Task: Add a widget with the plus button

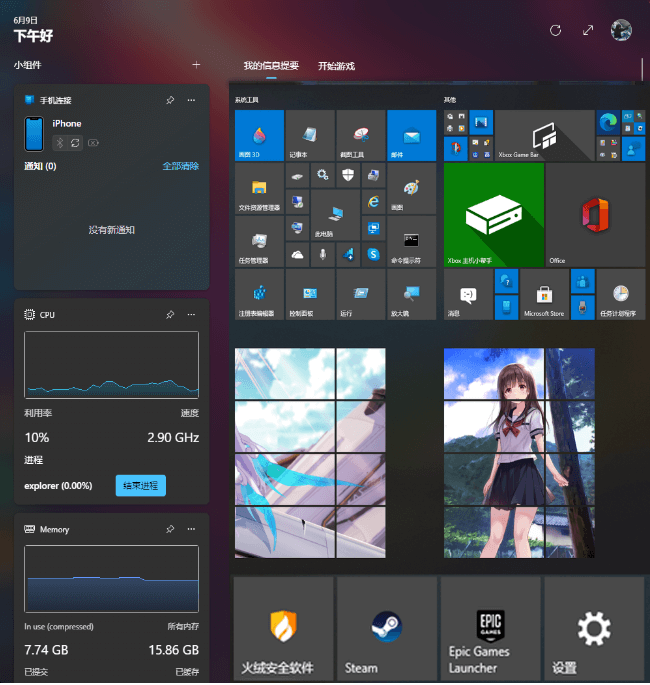Action: [196, 65]
